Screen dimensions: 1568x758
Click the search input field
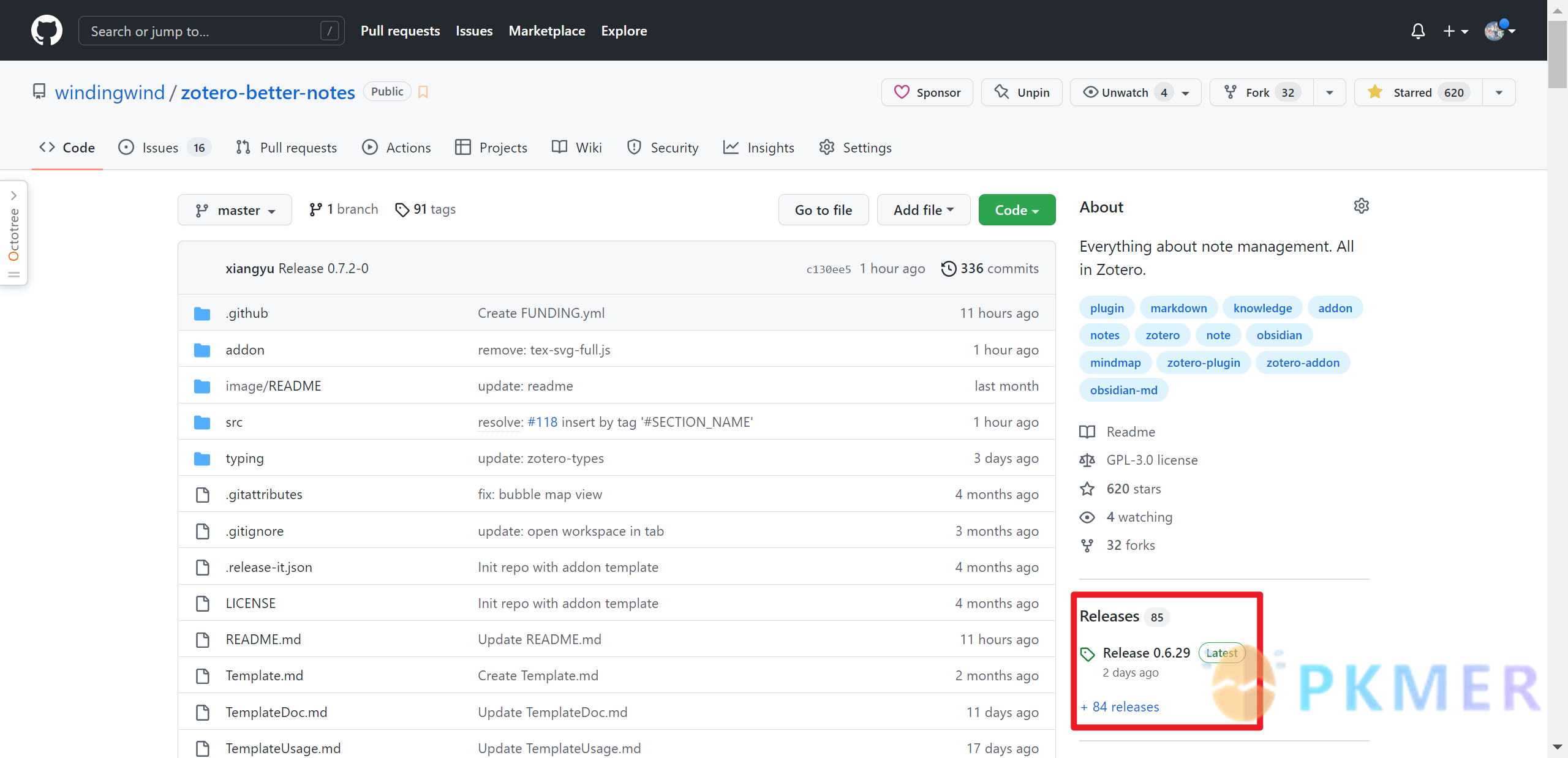pos(208,30)
